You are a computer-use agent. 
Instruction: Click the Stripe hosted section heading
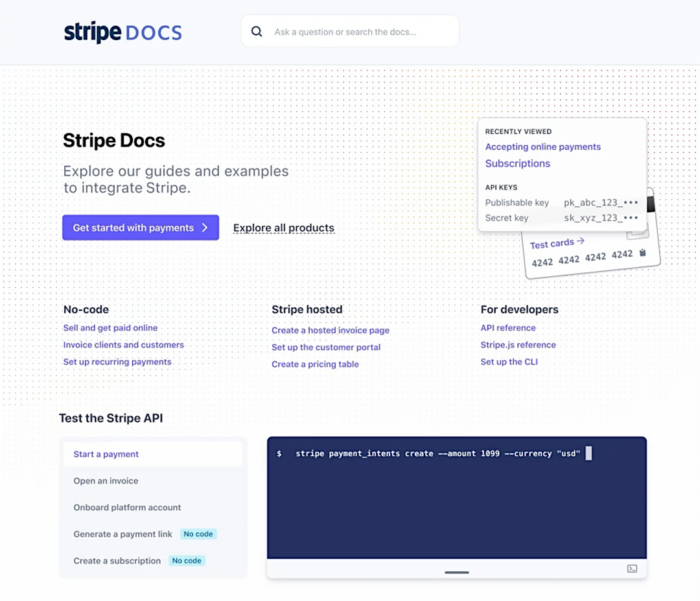click(307, 309)
